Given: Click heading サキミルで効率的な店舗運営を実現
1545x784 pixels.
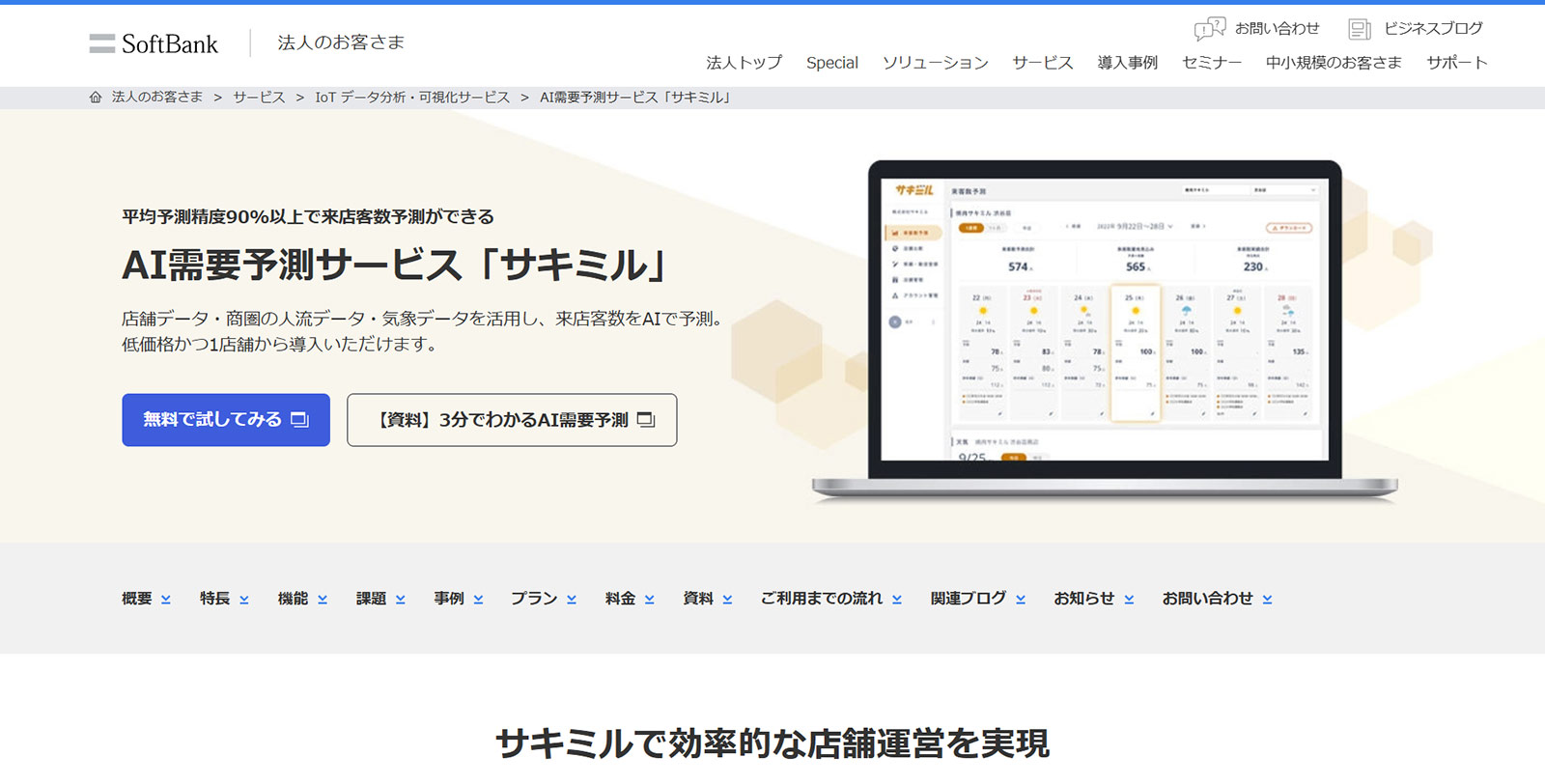Looking at the screenshot, I should click(x=772, y=743).
